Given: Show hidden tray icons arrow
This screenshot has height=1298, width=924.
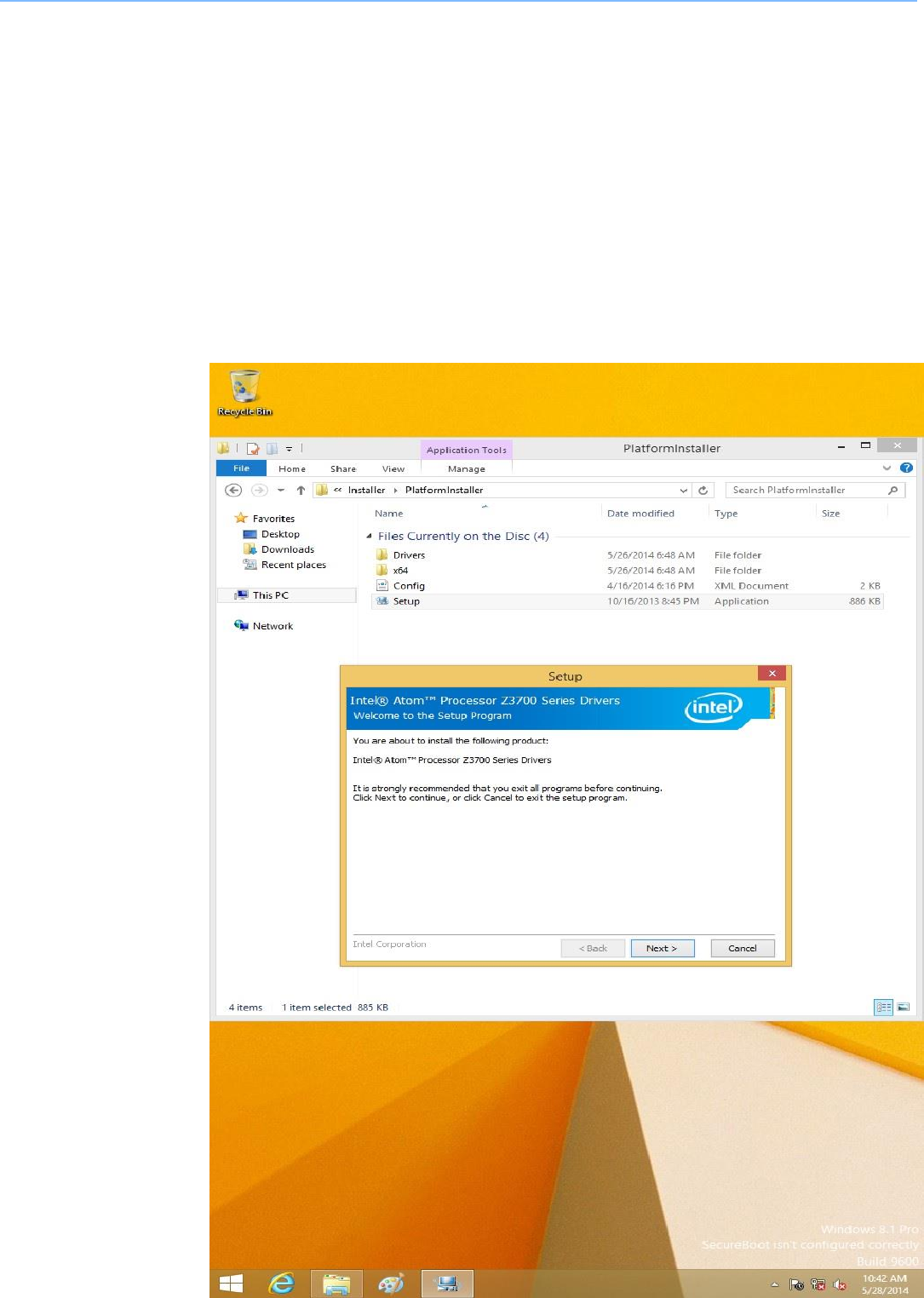Looking at the screenshot, I should click(774, 1284).
